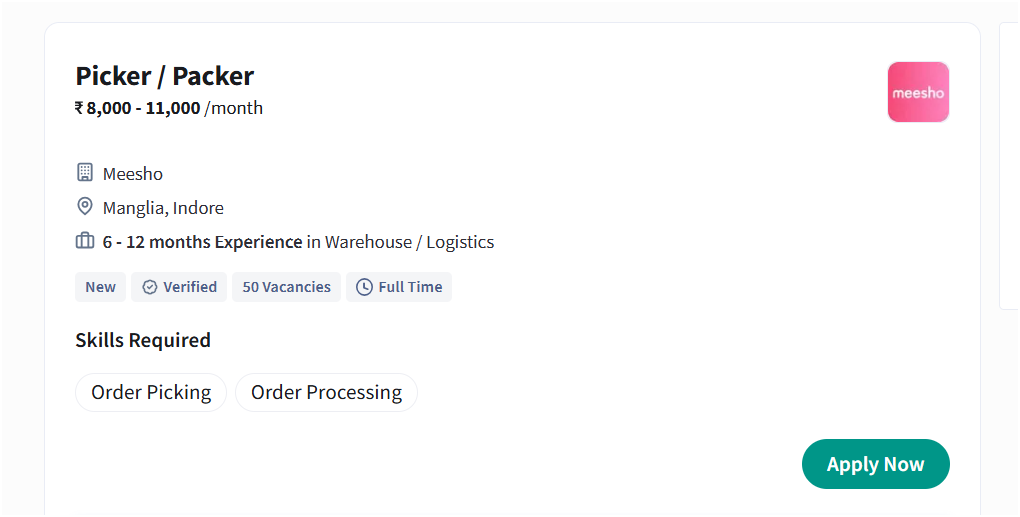The image size is (1020, 517).
Task: Click the briefcase experience icon
Action: [85, 241]
